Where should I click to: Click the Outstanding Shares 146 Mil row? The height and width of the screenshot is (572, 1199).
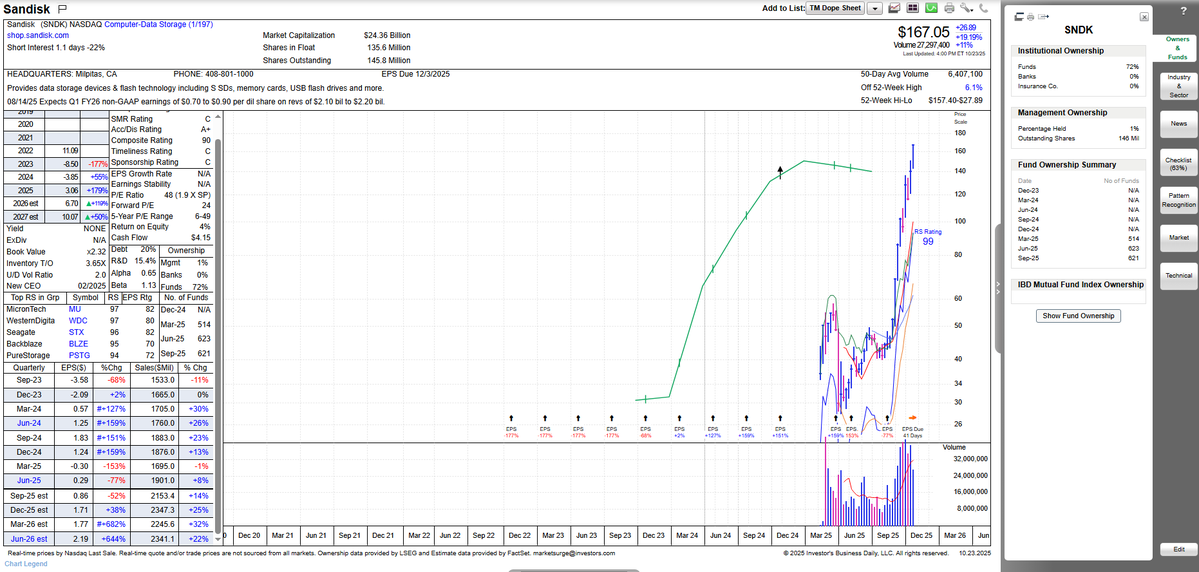[x=1078, y=138]
